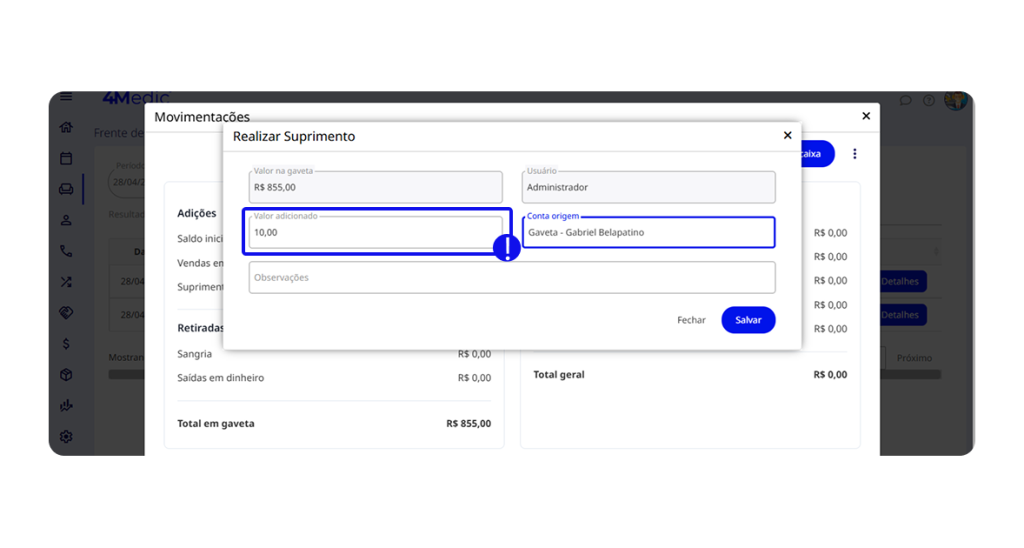
Task: Toggle the hamburger menu at top left
Action: (66, 97)
